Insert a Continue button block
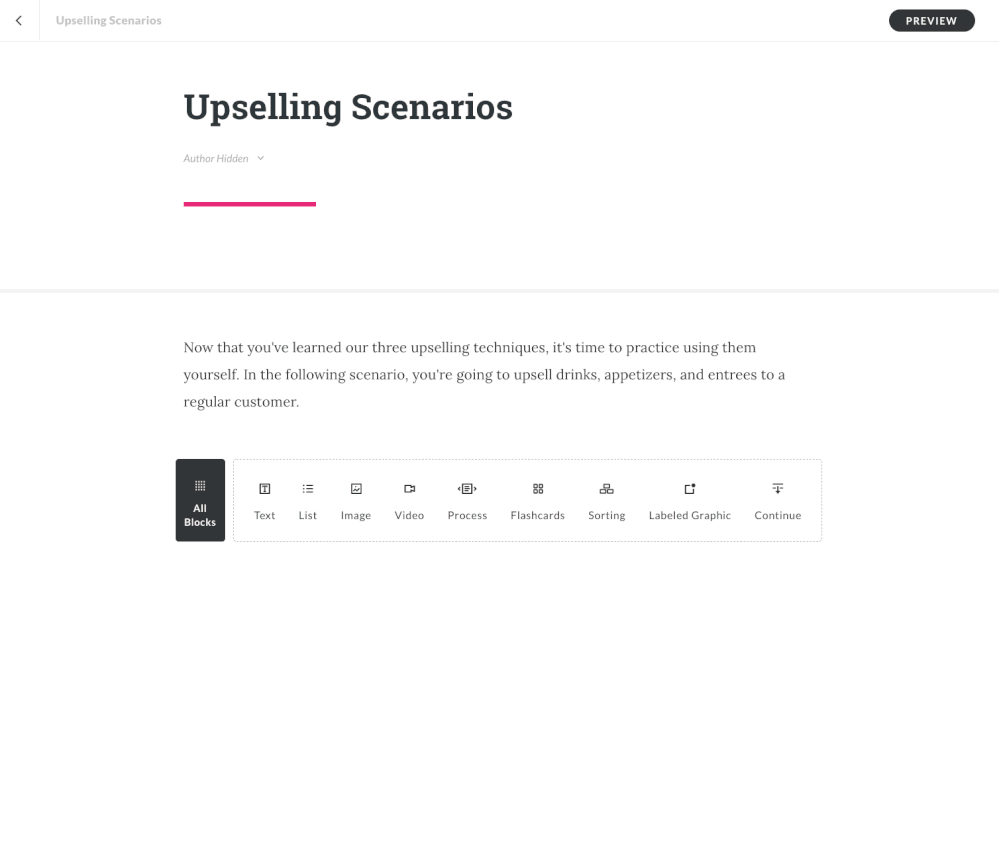The width and height of the screenshot is (999, 841). [778, 500]
